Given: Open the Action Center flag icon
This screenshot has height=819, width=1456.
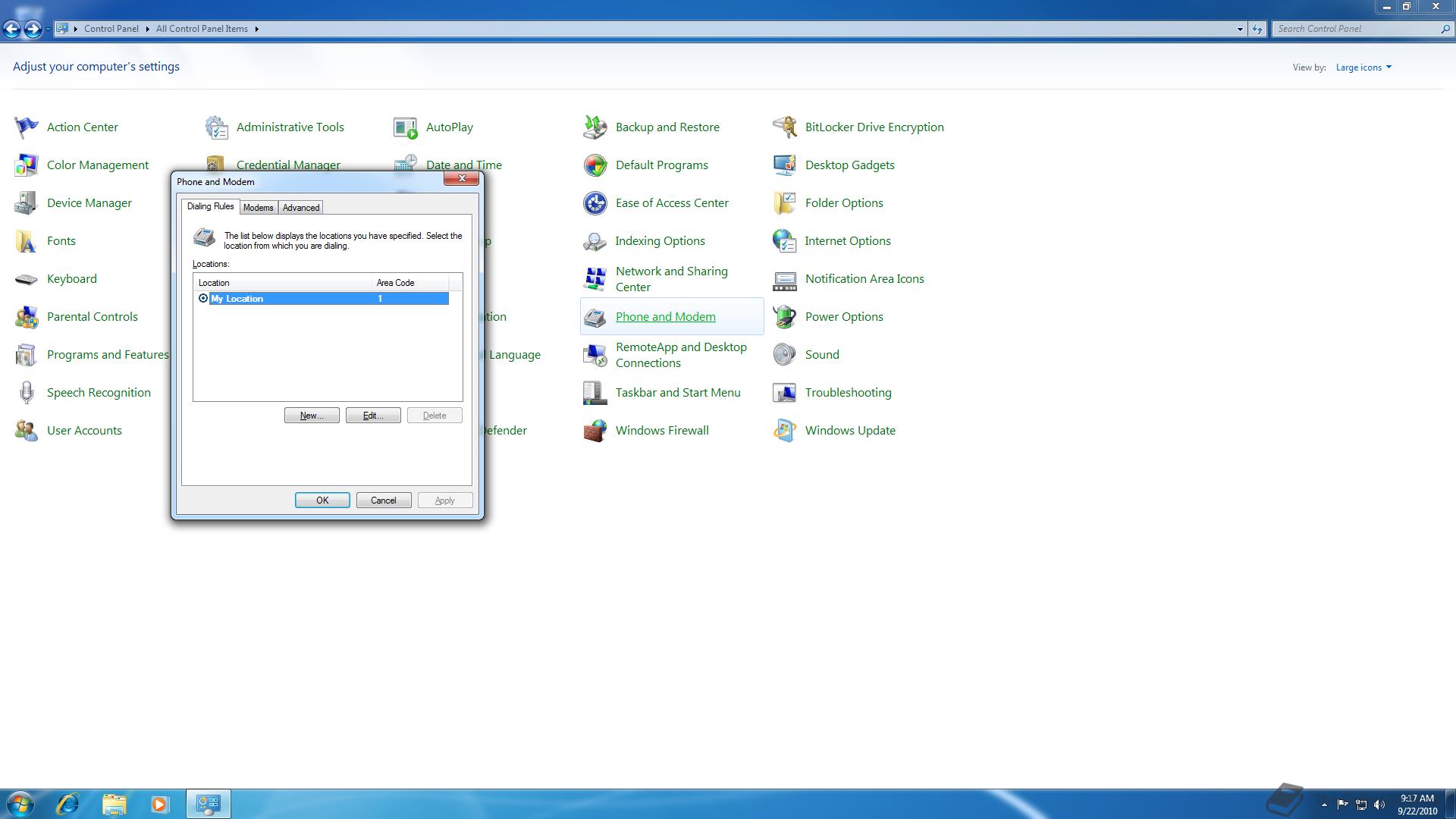Looking at the screenshot, I should pos(27,127).
